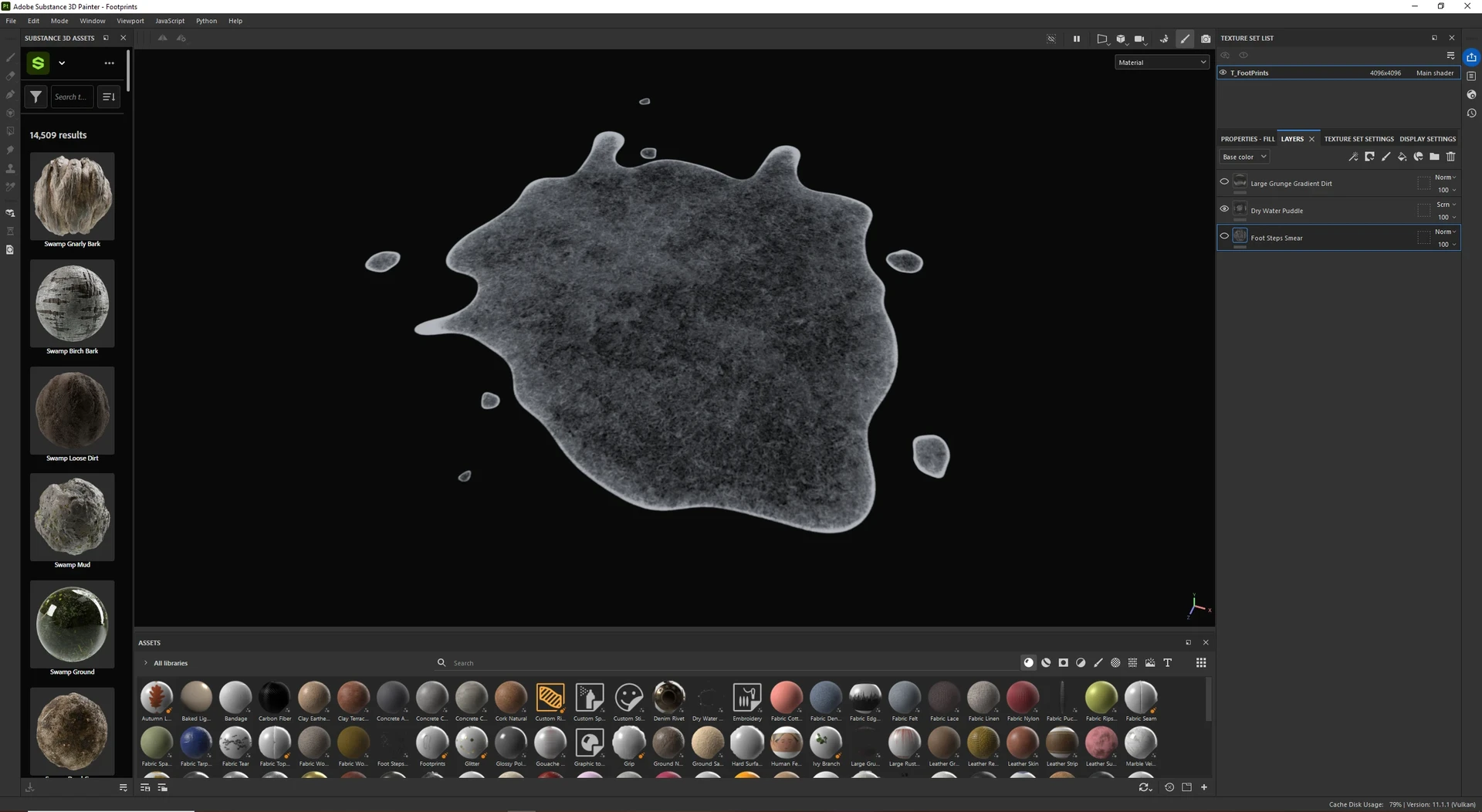1482x812 pixels.
Task: Open the Edit menu
Action: (x=33, y=21)
